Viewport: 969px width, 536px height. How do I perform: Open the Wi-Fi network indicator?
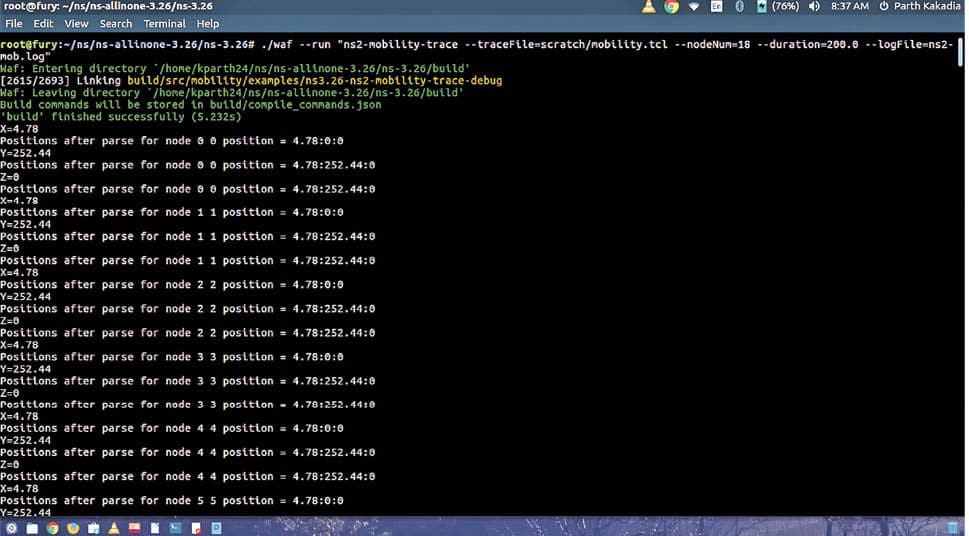tap(694, 6)
